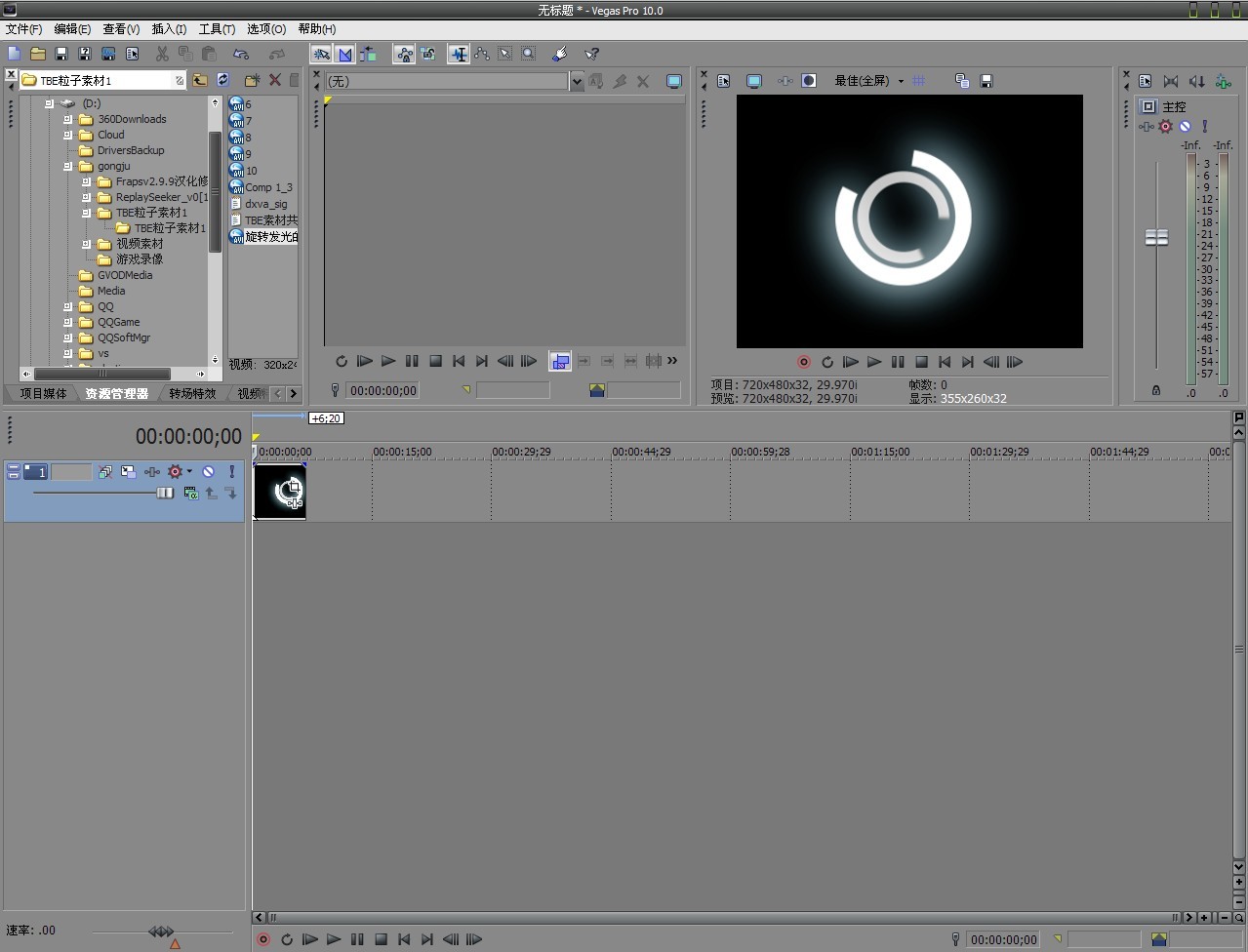
Task: Open the 文件(F) menu
Action: 23,29
